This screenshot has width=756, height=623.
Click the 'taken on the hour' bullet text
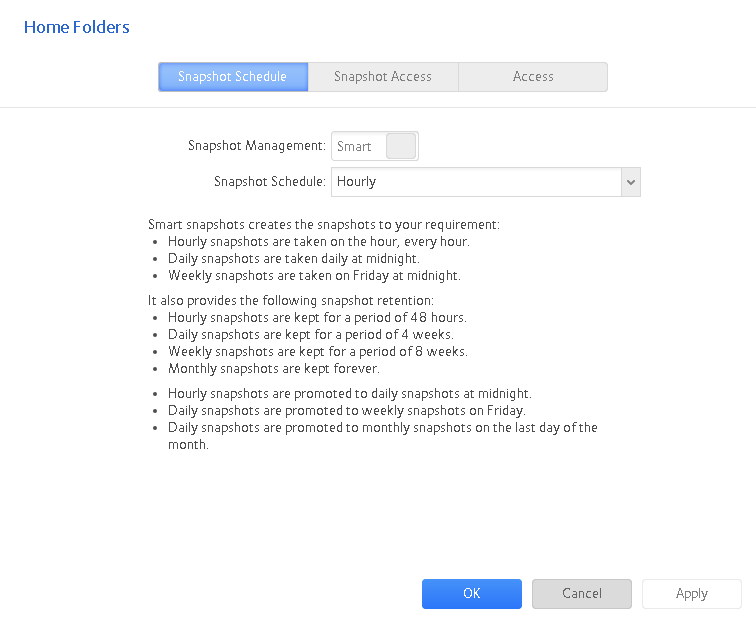click(318, 242)
